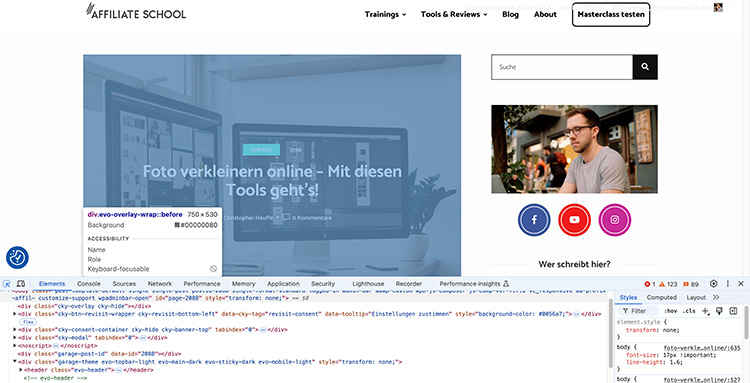750x383 pixels.
Task: Switch to the Elements tab
Action: click(52, 284)
